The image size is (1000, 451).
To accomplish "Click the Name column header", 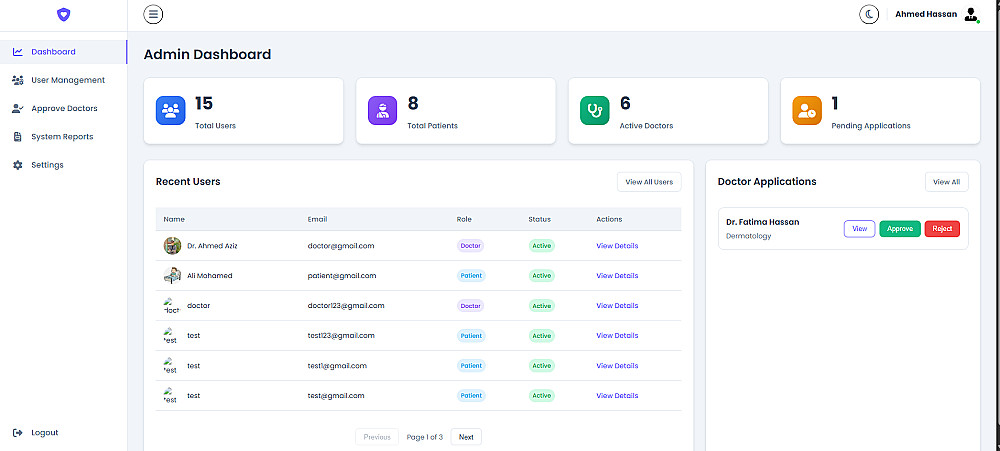I will pyautogui.click(x=174, y=219).
